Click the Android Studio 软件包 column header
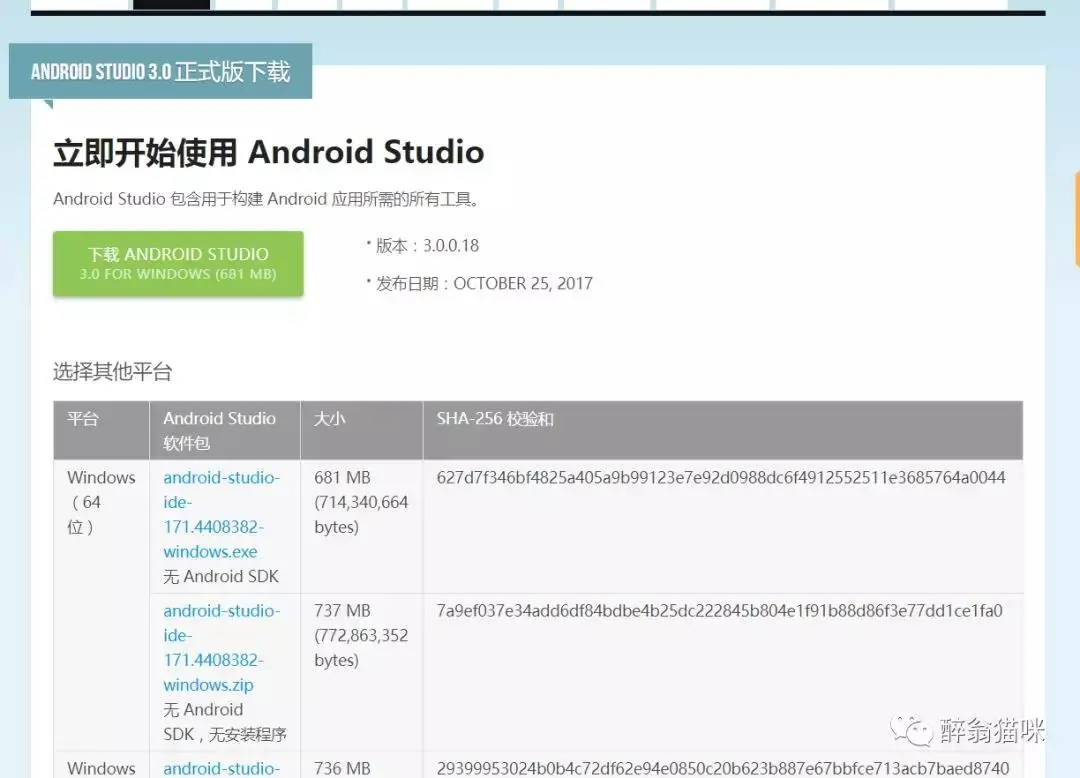This screenshot has height=778, width=1080. click(x=225, y=430)
